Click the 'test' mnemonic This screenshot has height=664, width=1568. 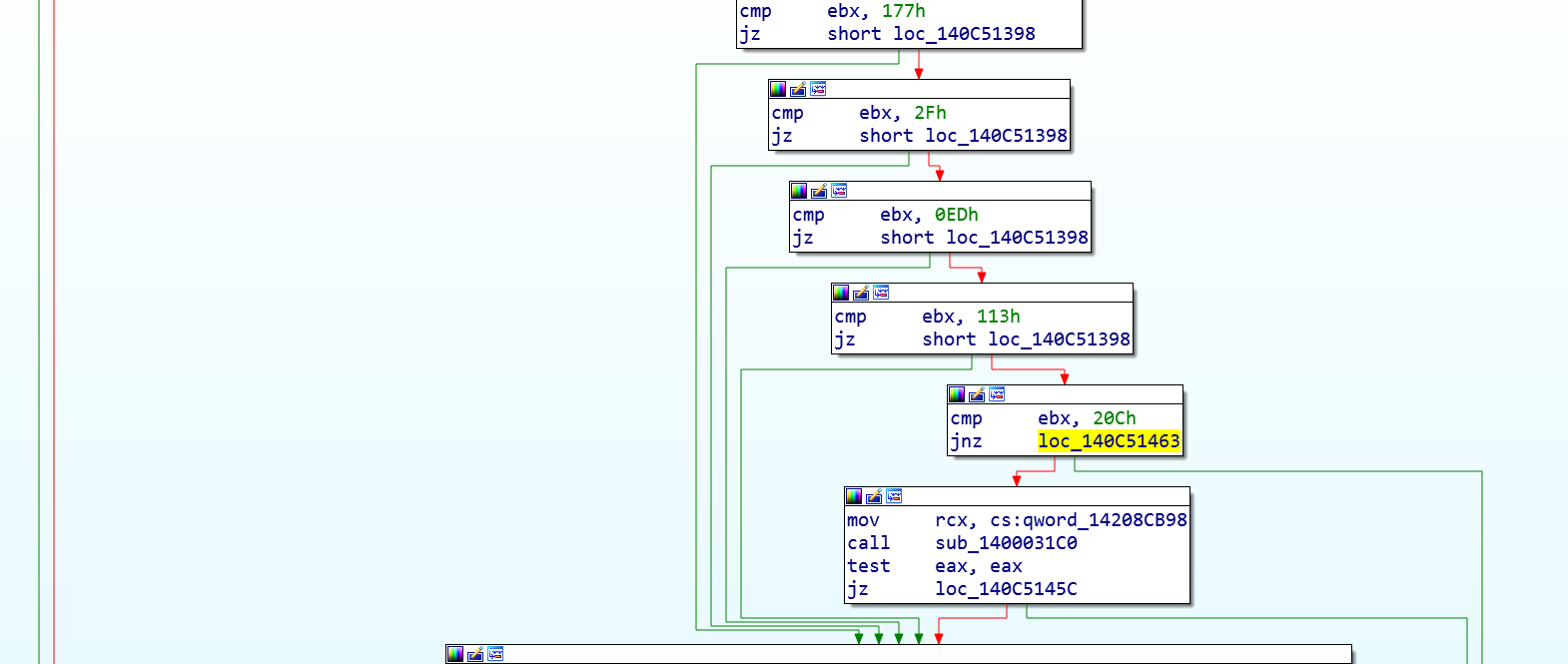pyautogui.click(x=868, y=566)
